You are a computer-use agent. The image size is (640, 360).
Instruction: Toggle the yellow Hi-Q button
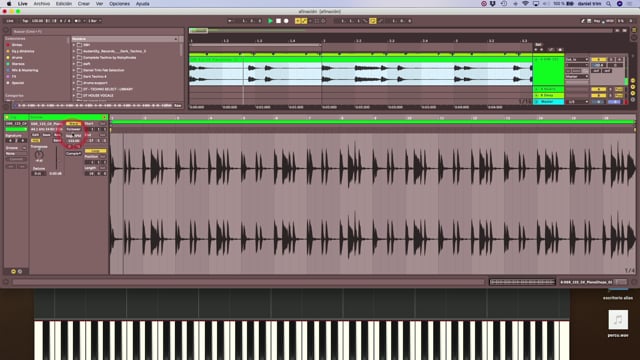tap(36, 140)
